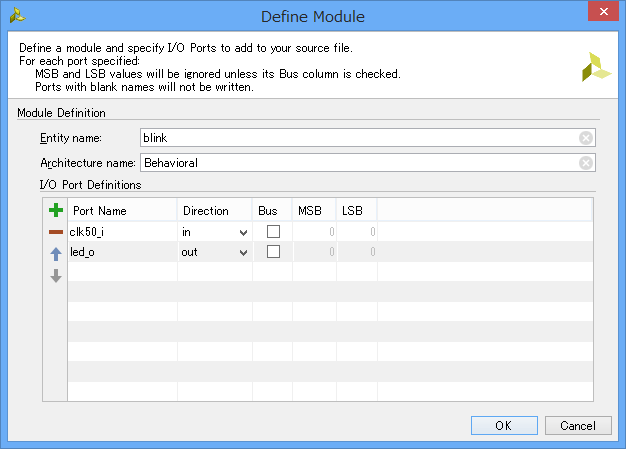Select the clk50_i port name cell
The height and width of the screenshot is (449, 626).
(121, 232)
